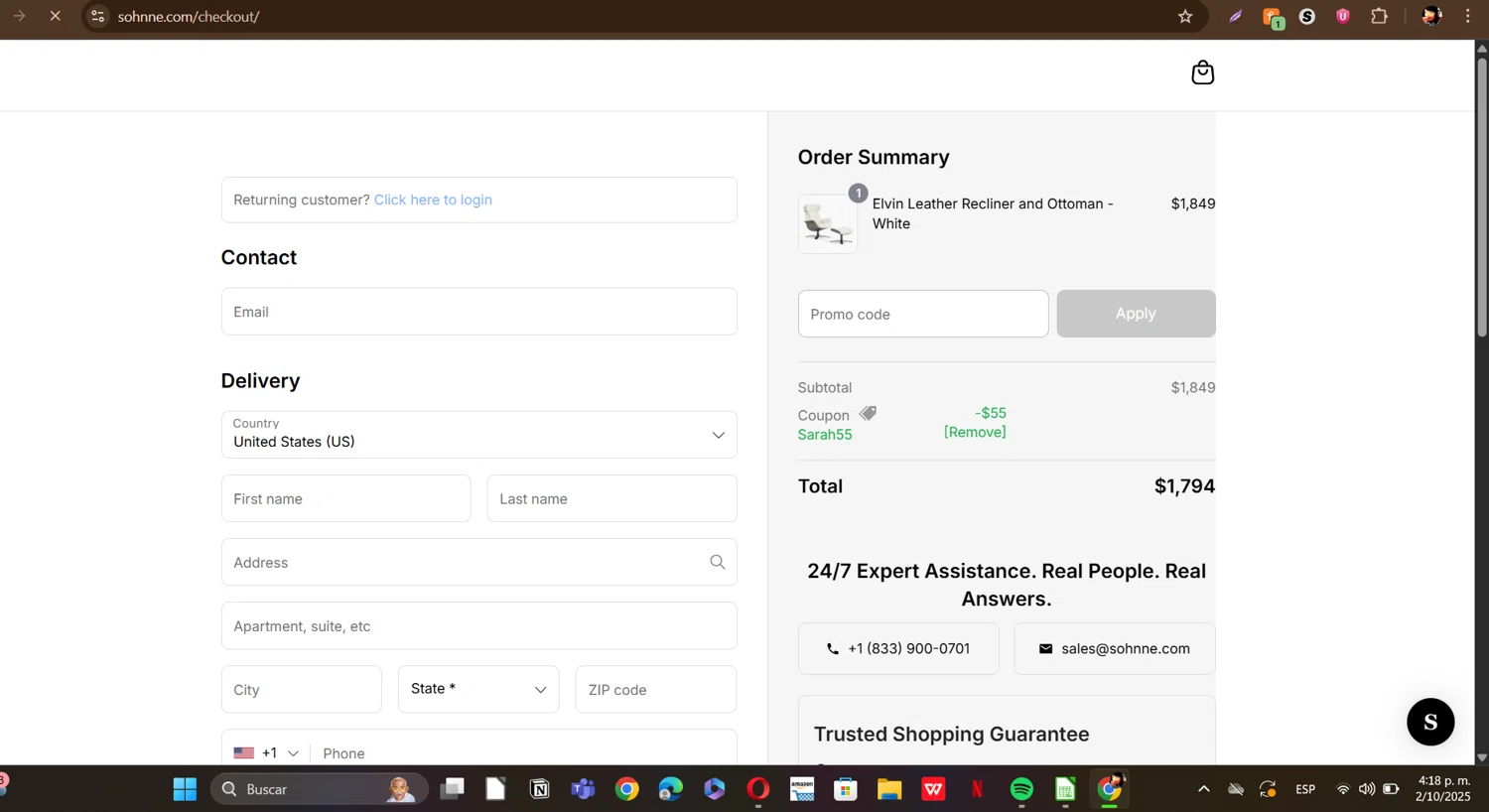Focus the Promo code field

tap(923, 314)
